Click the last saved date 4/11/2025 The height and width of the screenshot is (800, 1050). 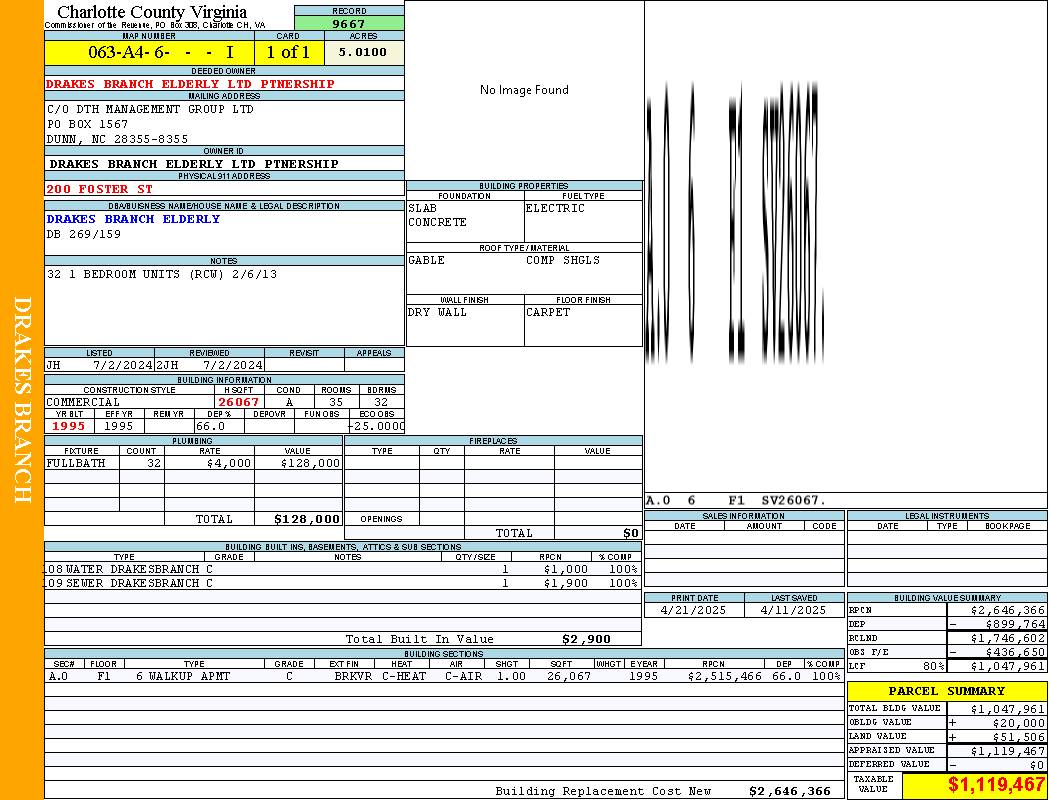[794, 611]
